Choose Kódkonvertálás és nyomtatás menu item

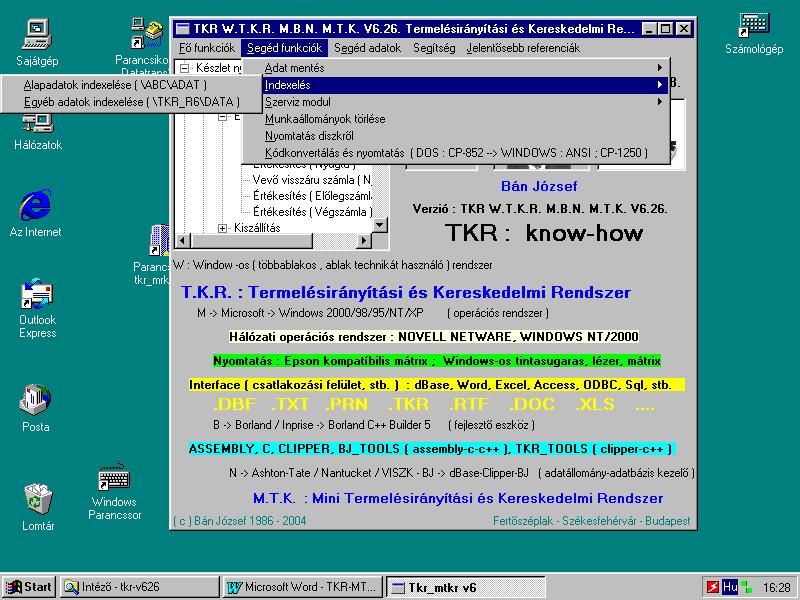coord(456,153)
